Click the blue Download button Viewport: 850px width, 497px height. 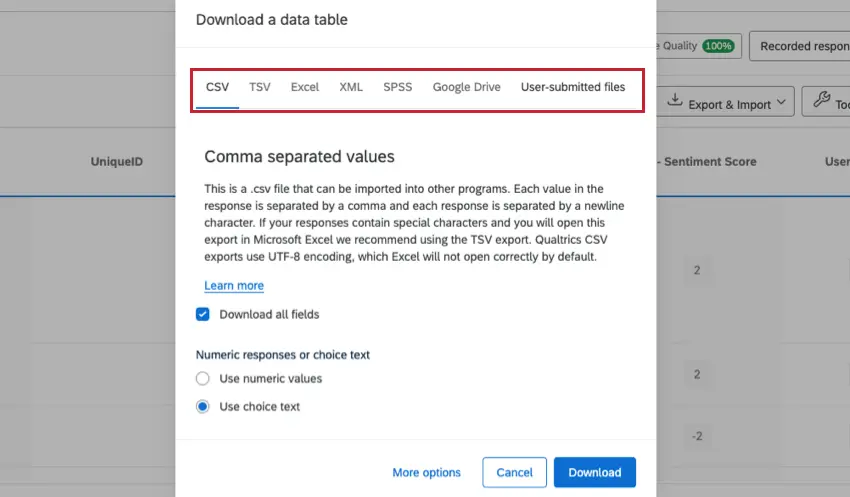pyautogui.click(x=594, y=473)
